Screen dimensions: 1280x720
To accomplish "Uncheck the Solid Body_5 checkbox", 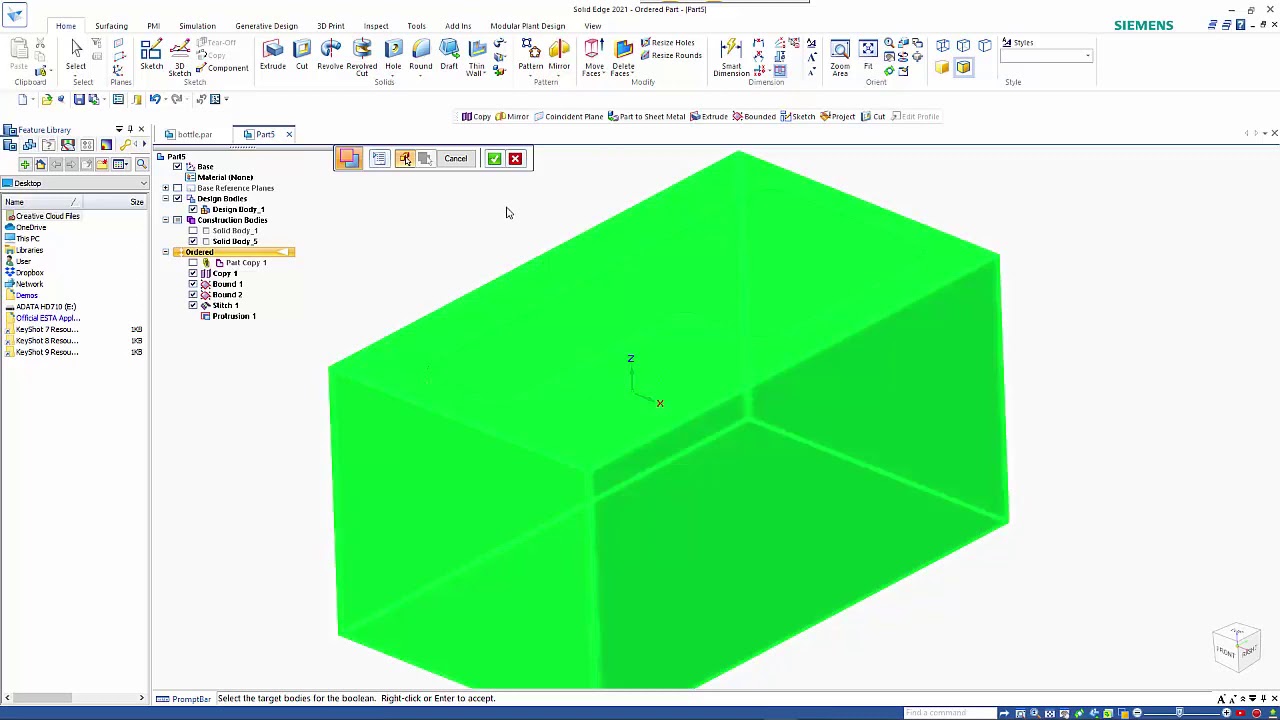I will click(x=193, y=241).
